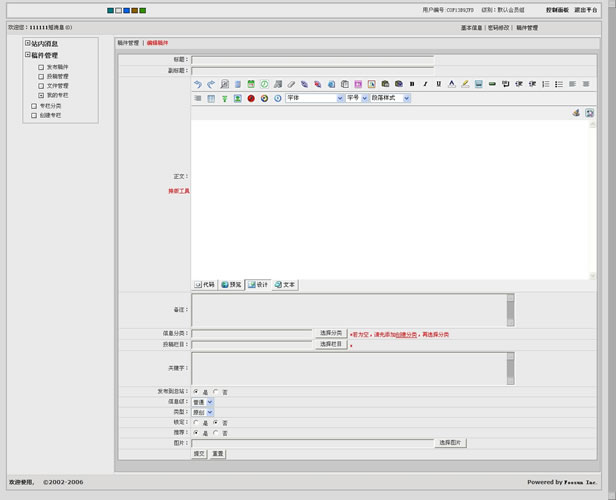Open 专栏分类 in the sidebar
Image resolution: width=616 pixels, height=500 pixels.
(x=50, y=106)
